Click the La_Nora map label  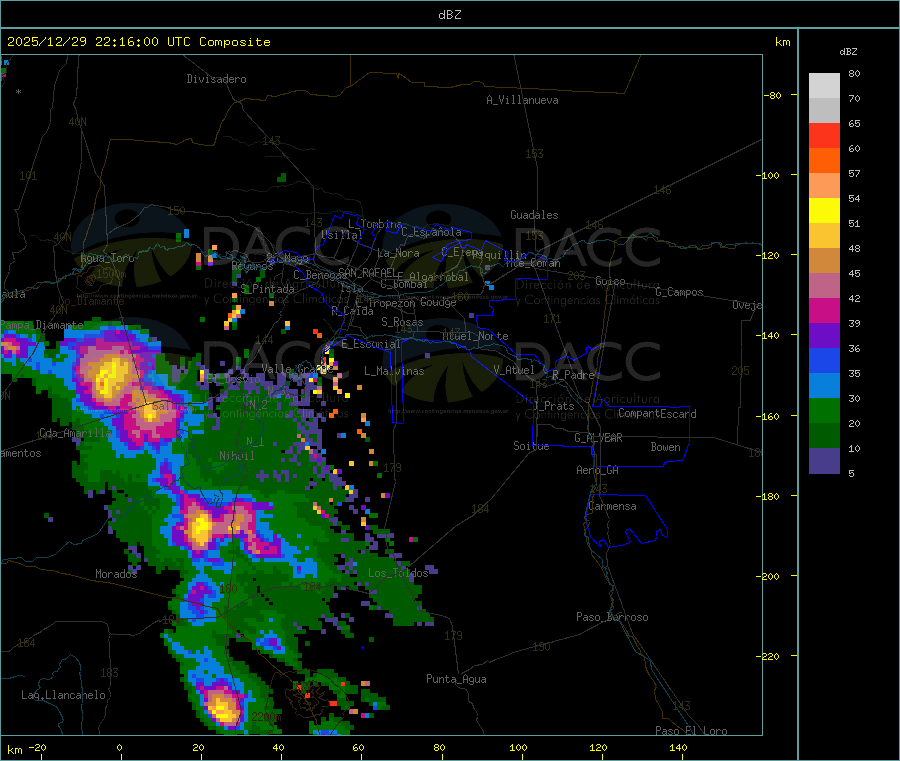398,253
